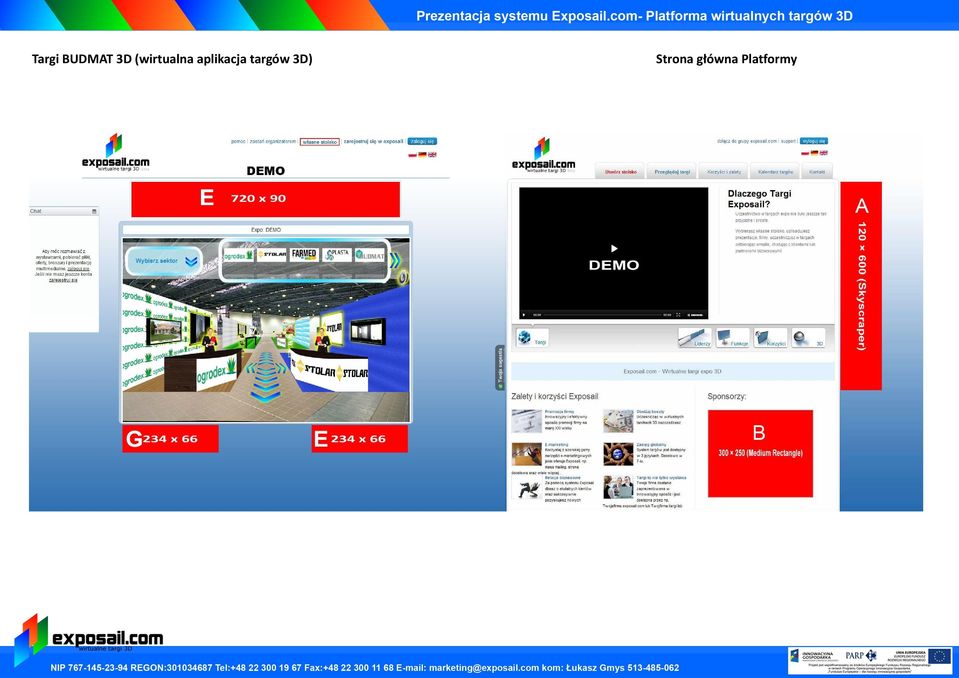The width and height of the screenshot is (959, 678).
Task: Select the BUDMAT exhibitor logo
Action: 369,254
